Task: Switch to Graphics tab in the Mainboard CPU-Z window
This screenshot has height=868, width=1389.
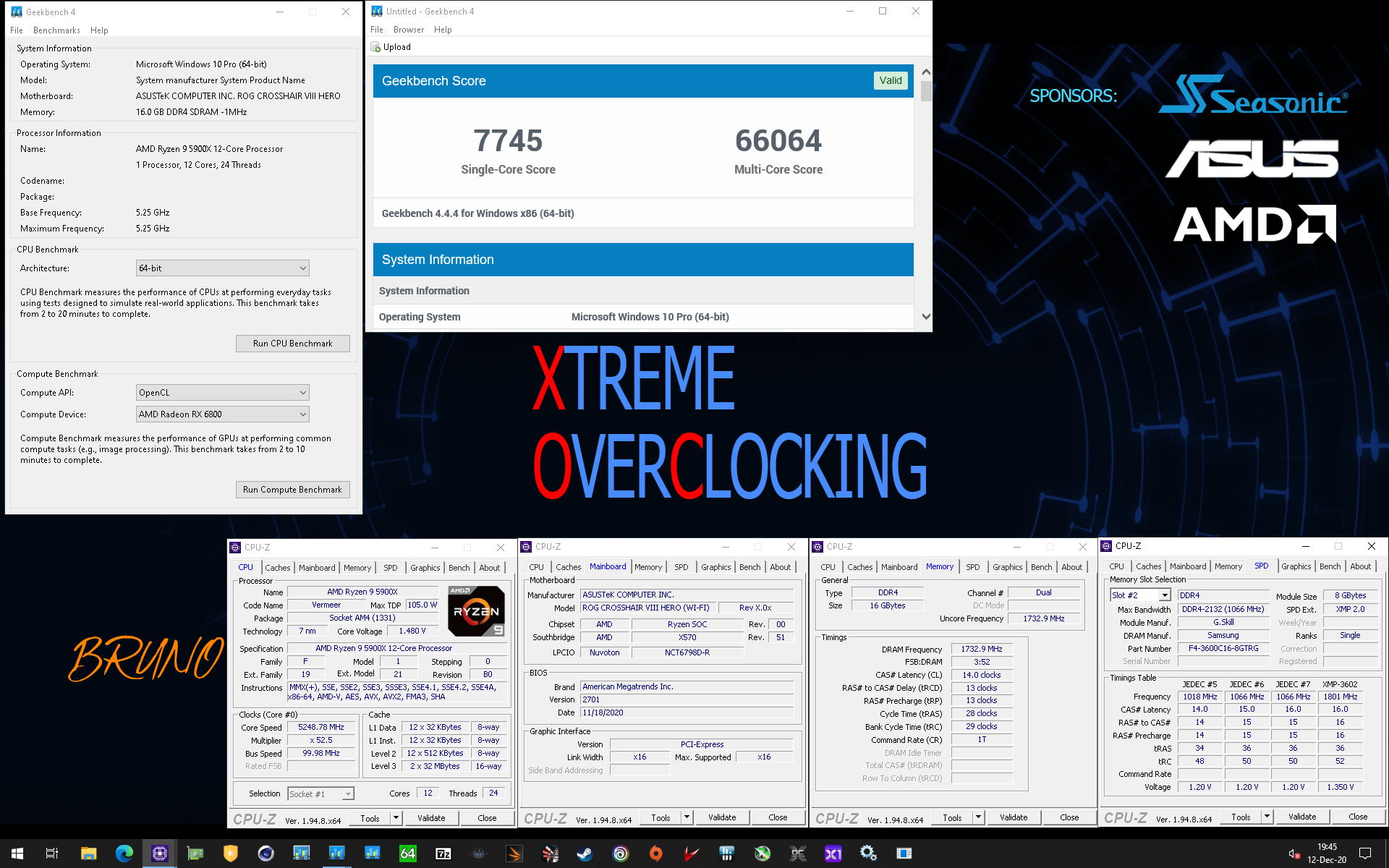Action: pos(715,567)
